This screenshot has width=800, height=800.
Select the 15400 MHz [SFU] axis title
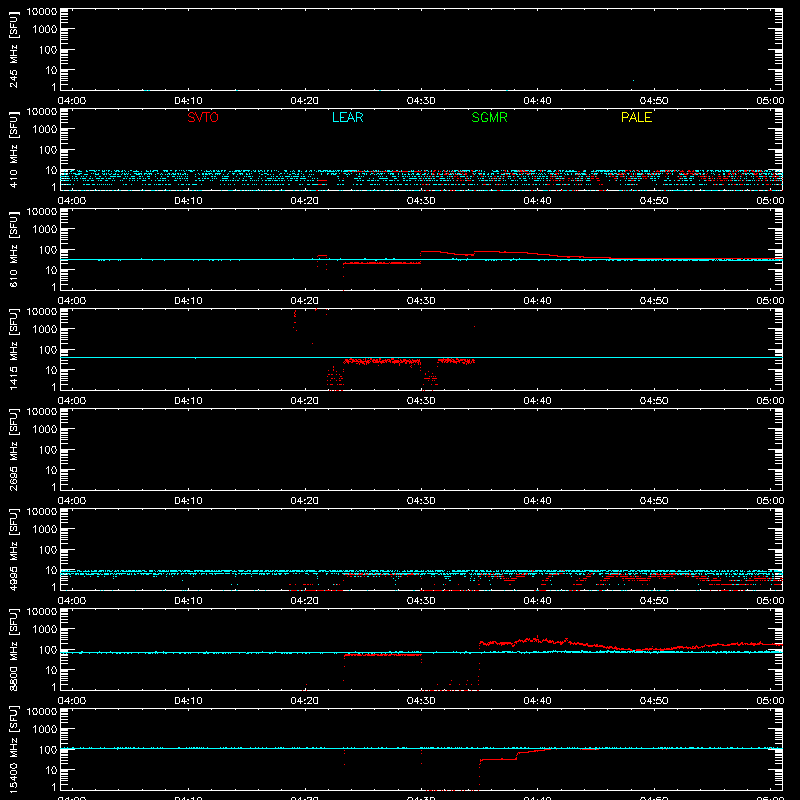(x=13, y=750)
